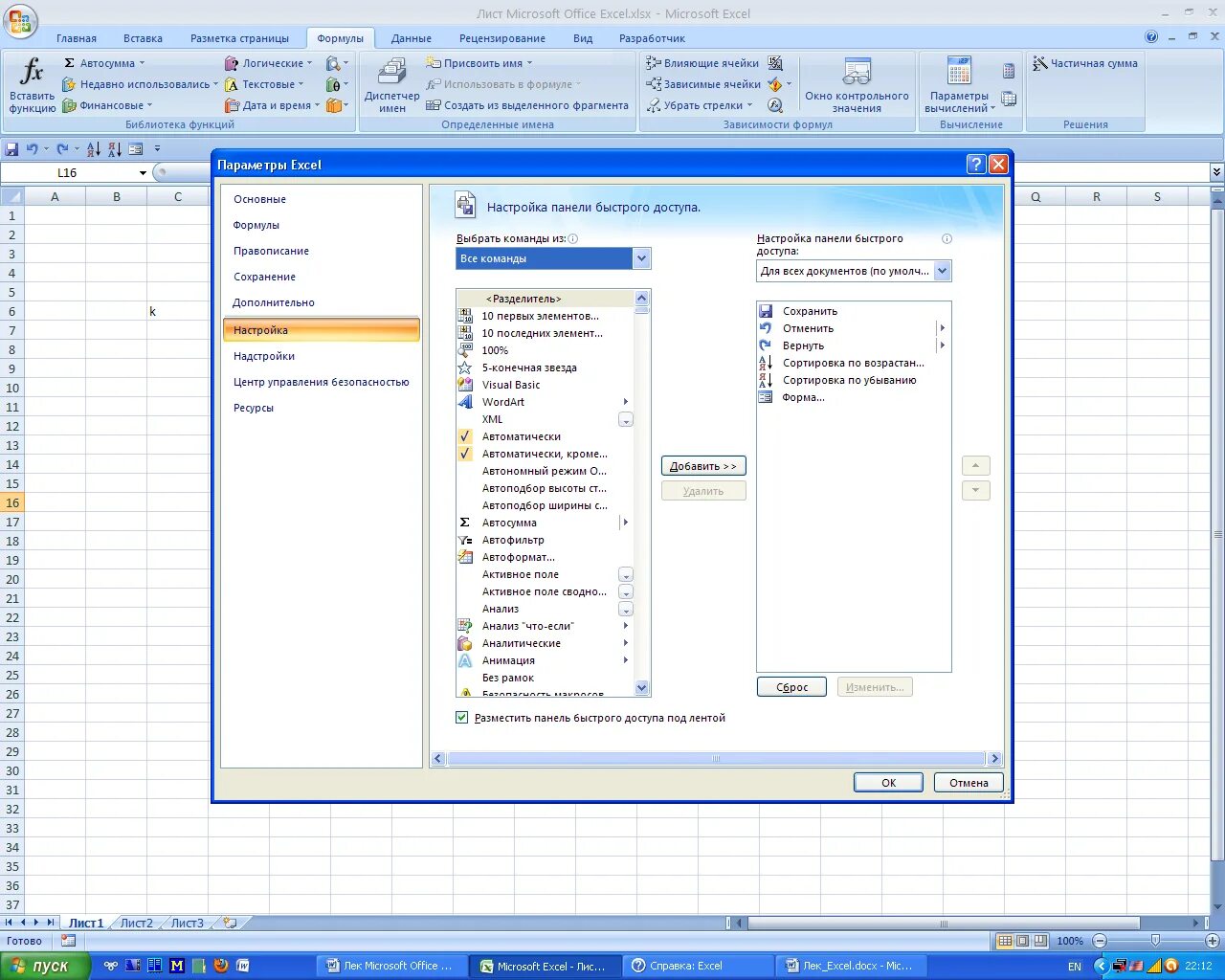Click the Partial Sum command
The width and height of the screenshot is (1225, 980).
(x=1085, y=63)
